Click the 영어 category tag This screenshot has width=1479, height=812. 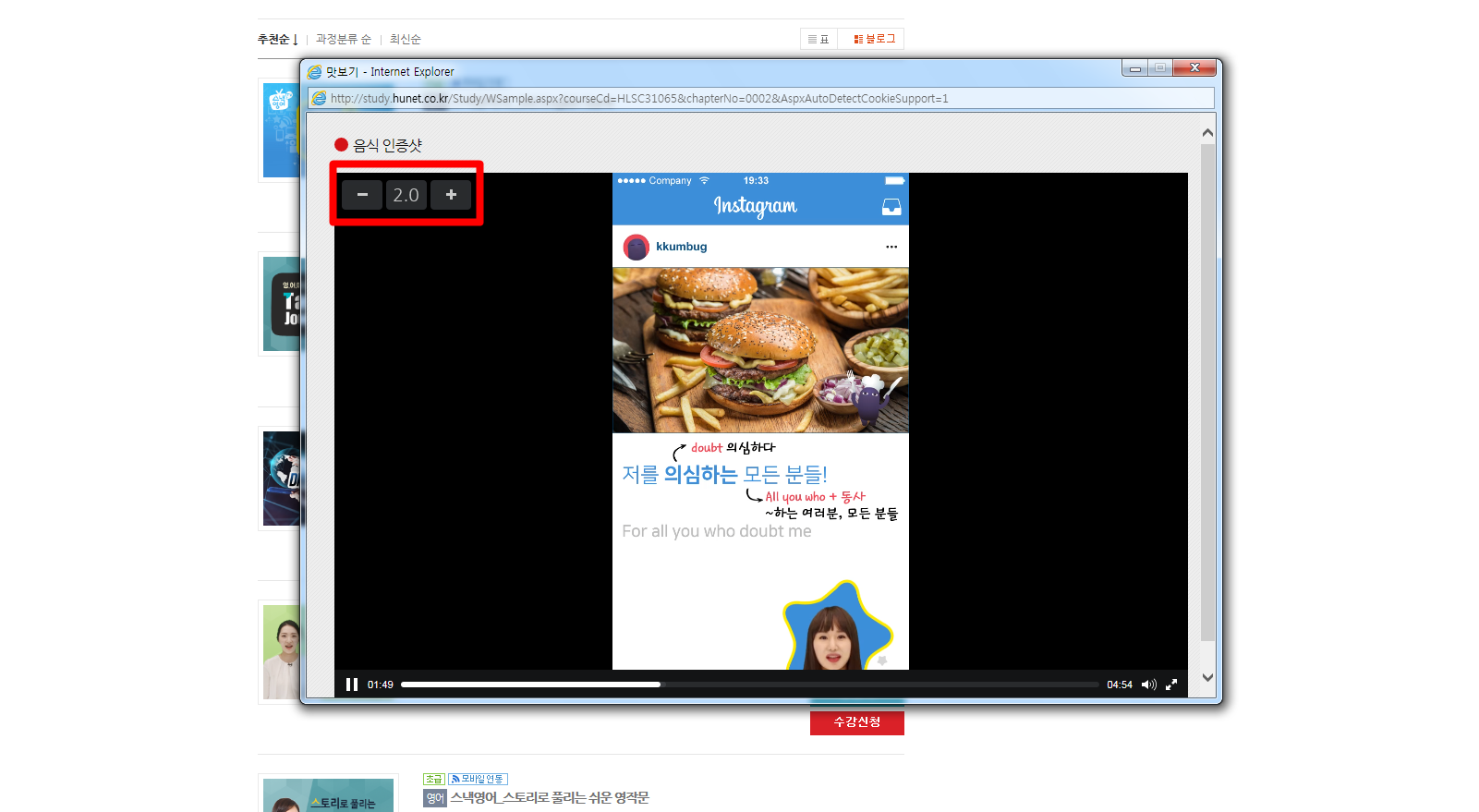(x=435, y=798)
